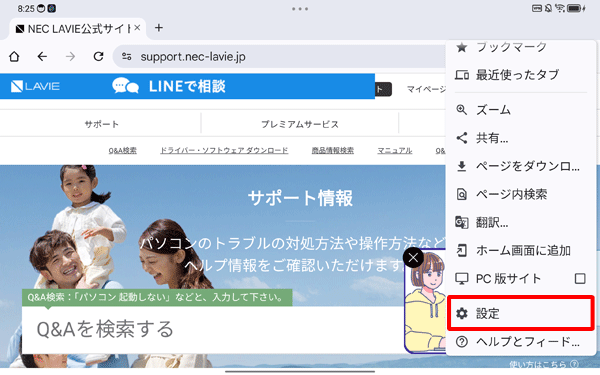Open the マイページ link
The width and height of the screenshot is (600, 375).
pyautogui.click(x=426, y=89)
